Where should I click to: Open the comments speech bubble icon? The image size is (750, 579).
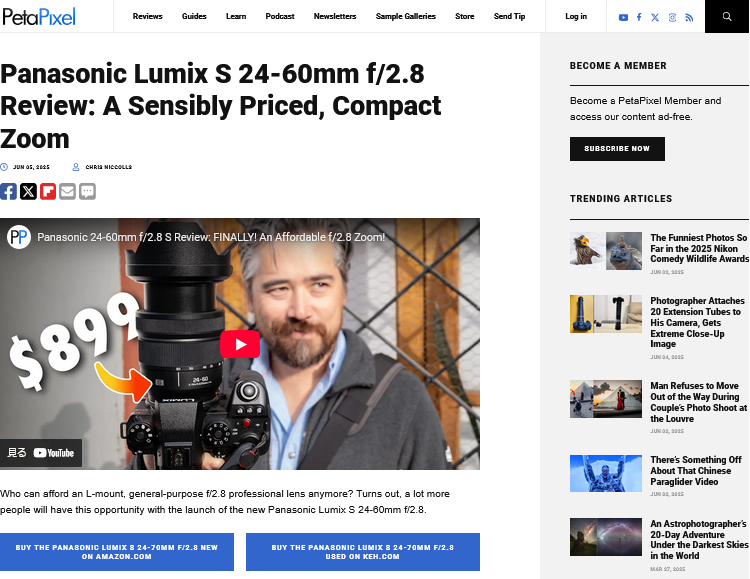[x=87, y=191]
